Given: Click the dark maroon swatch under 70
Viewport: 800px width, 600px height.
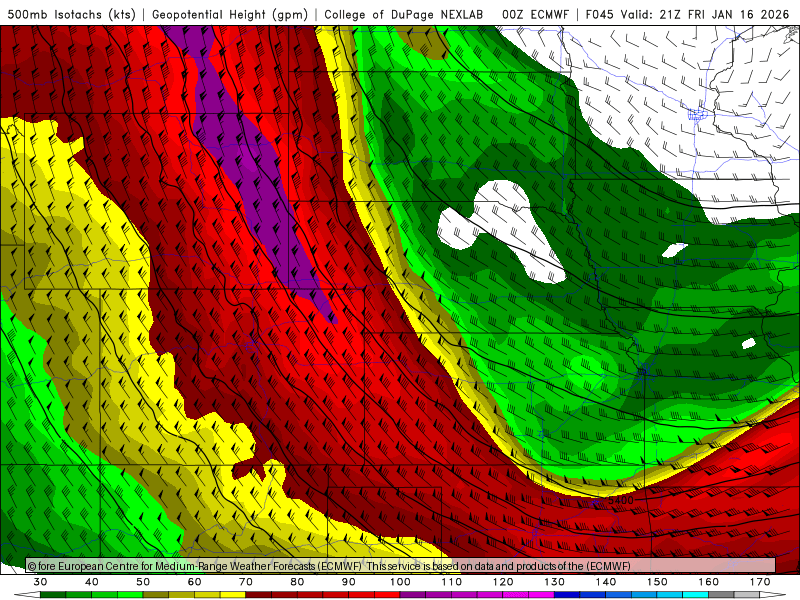Looking at the screenshot, I should pyautogui.click(x=259, y=595).
